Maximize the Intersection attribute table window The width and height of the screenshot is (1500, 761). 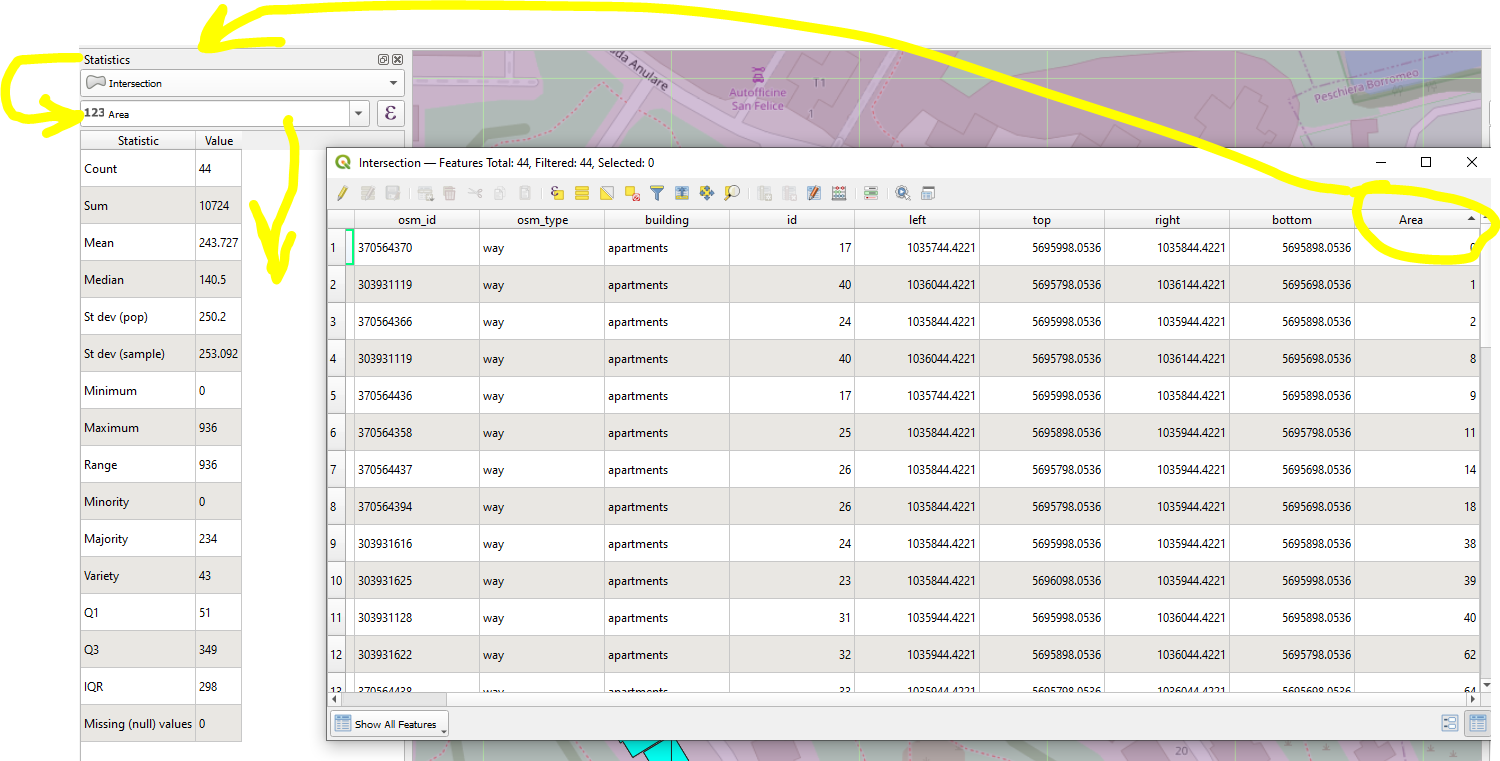tap(1426, 162)
